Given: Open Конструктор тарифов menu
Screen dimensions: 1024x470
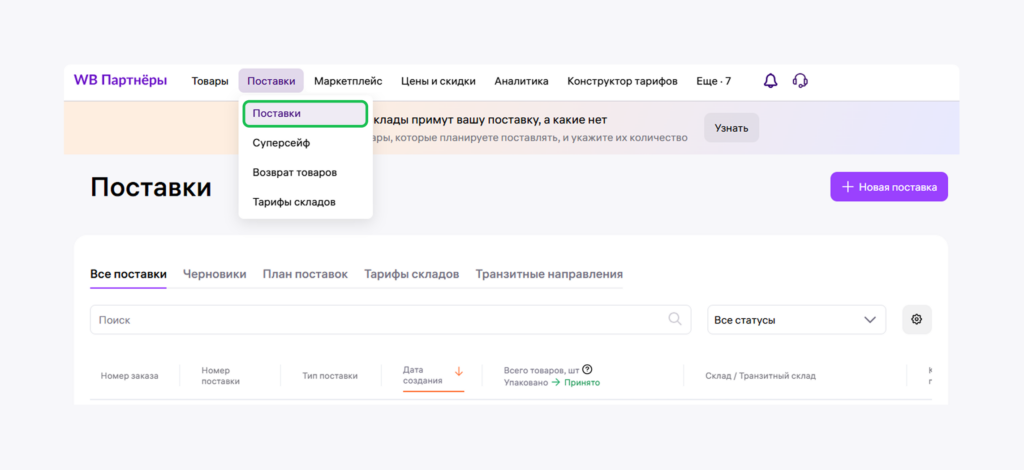Looking at the screenshot, I should tap(622, 81).
